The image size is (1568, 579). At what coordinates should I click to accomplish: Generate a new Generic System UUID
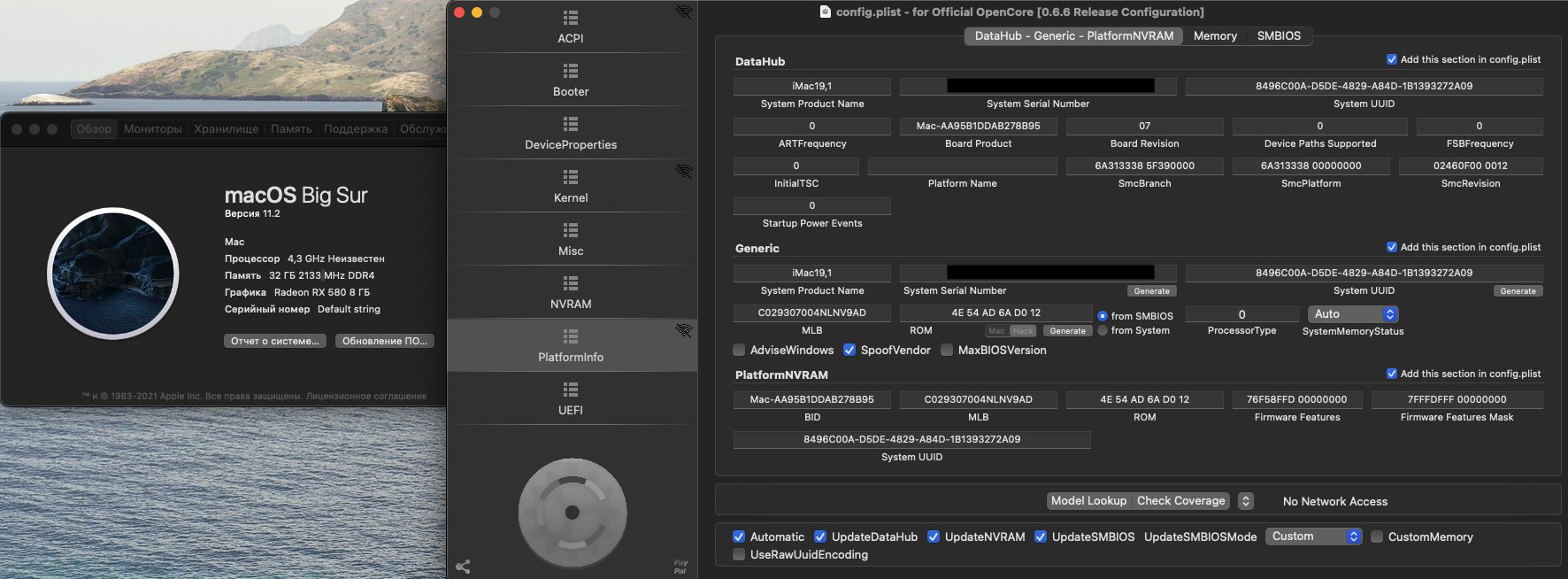(1518, 291)
